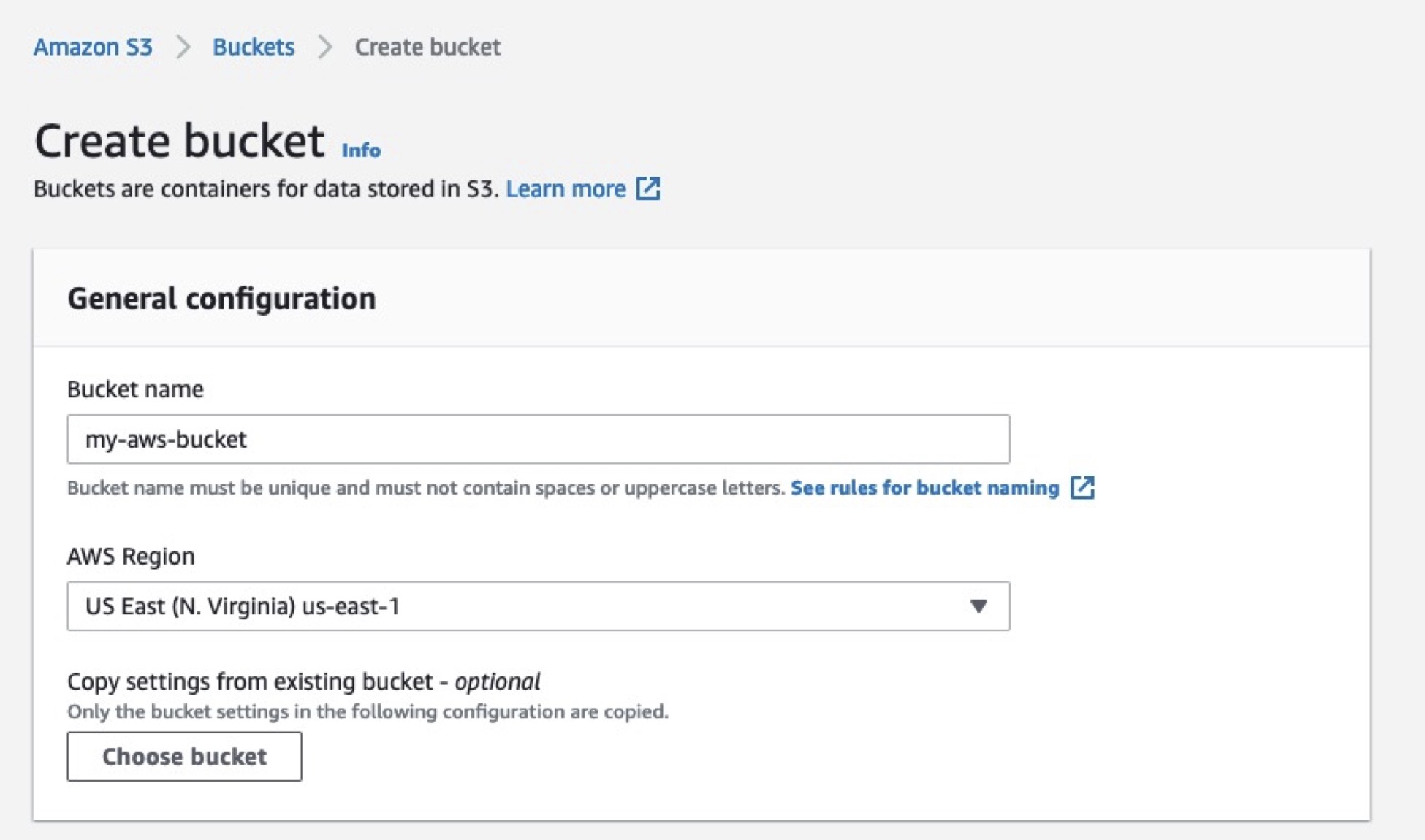Click the General configuration heading
This screenshot has height=840, width=1425.
tap(221, 298)
